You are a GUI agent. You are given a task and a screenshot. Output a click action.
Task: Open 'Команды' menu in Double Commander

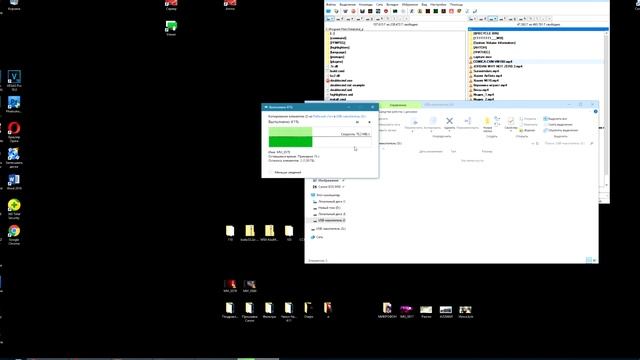(x=366, y=4)
